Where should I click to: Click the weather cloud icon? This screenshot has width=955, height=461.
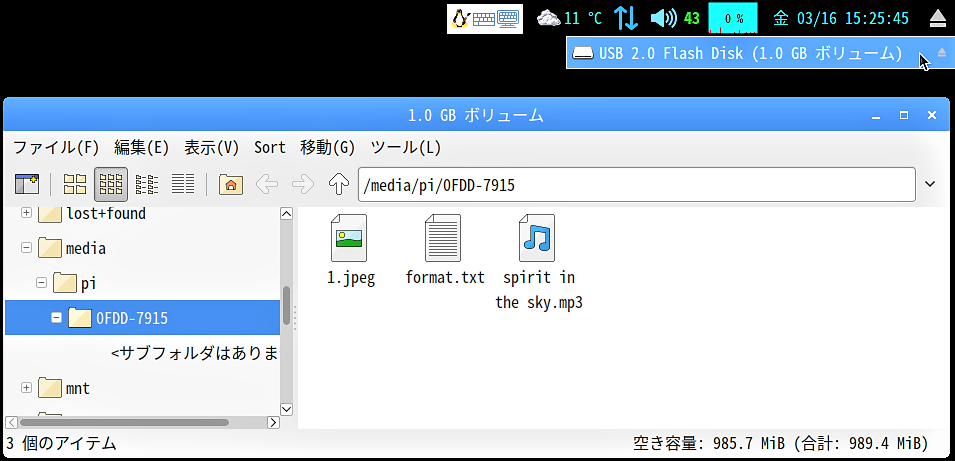(x=548, y=18)
